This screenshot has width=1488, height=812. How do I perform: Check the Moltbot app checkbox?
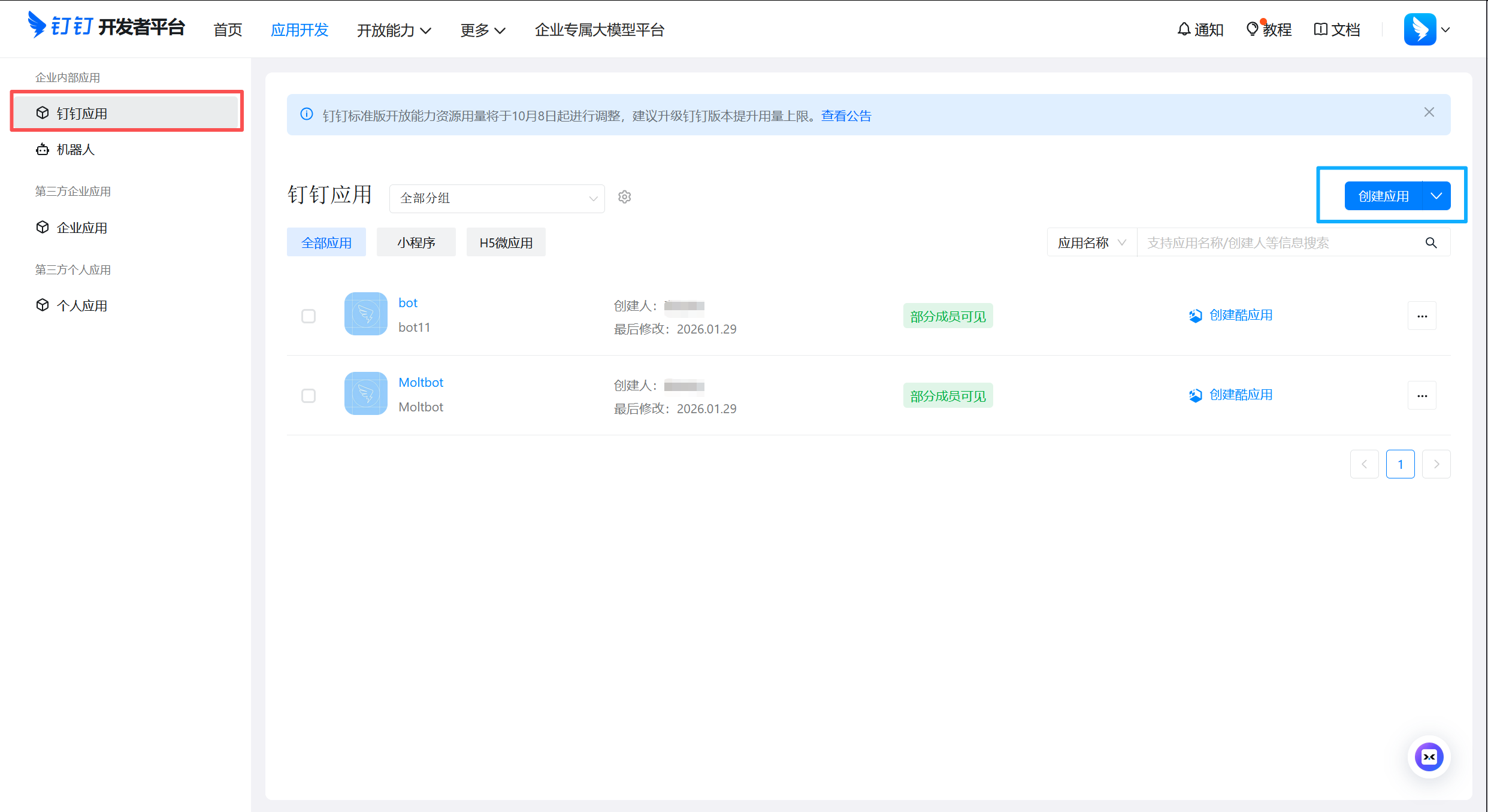(309, 396)
